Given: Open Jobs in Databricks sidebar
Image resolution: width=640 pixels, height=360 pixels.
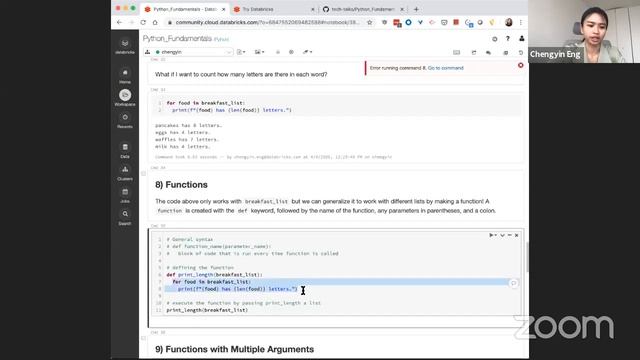Looking at the screenshot, I should (125, 196).
